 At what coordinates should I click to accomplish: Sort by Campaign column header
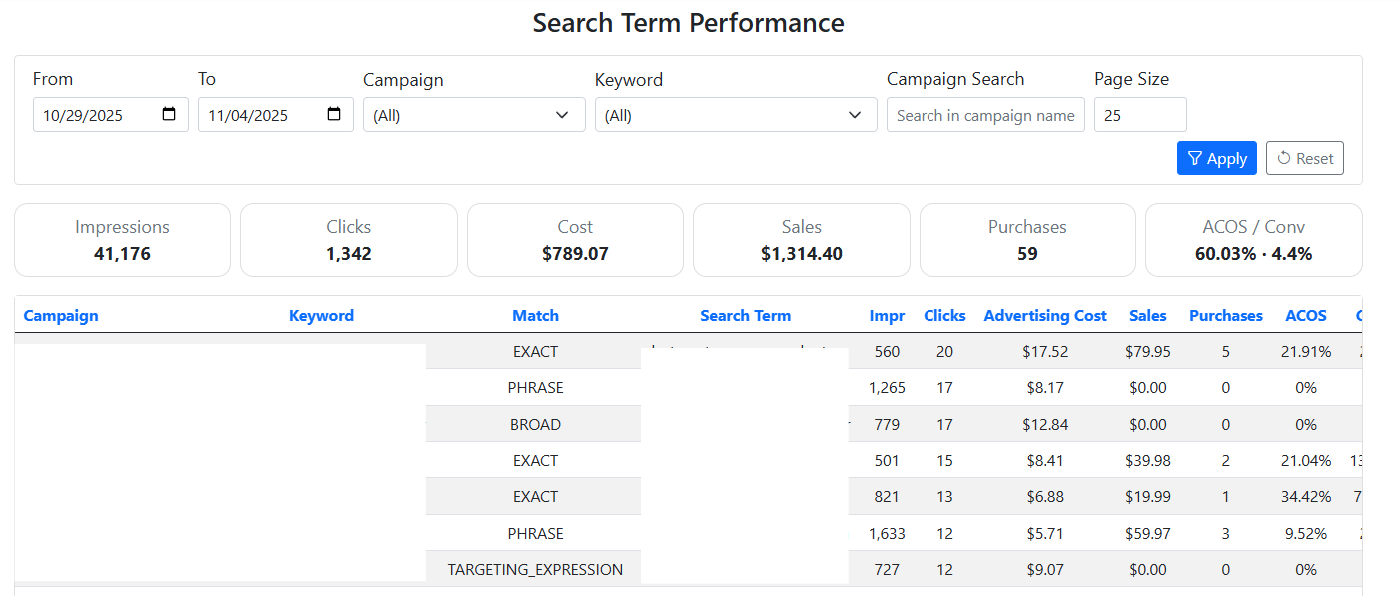[x=61, y=315]
